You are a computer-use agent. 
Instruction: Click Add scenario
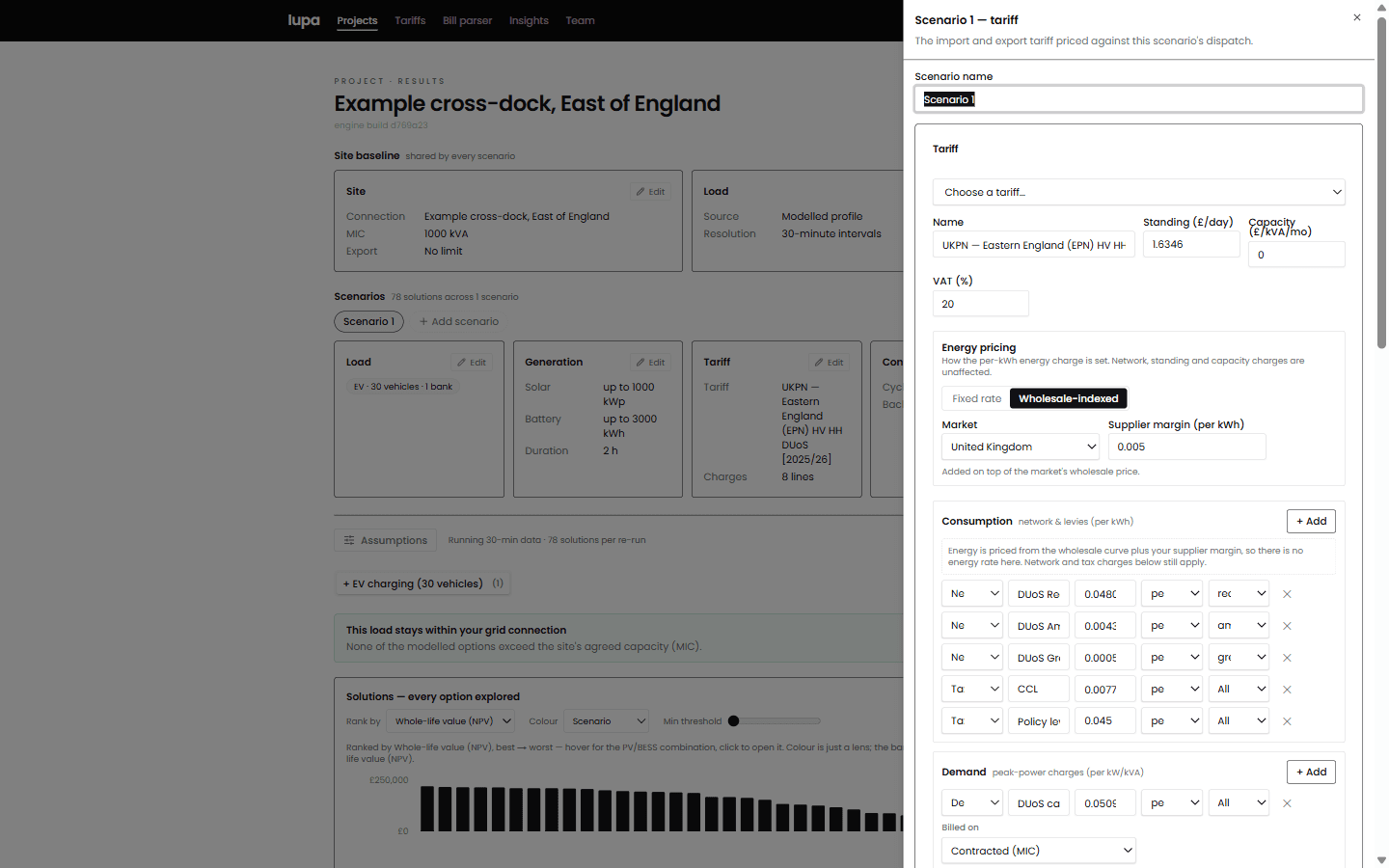pyautogui.click(x=459, y=321)
